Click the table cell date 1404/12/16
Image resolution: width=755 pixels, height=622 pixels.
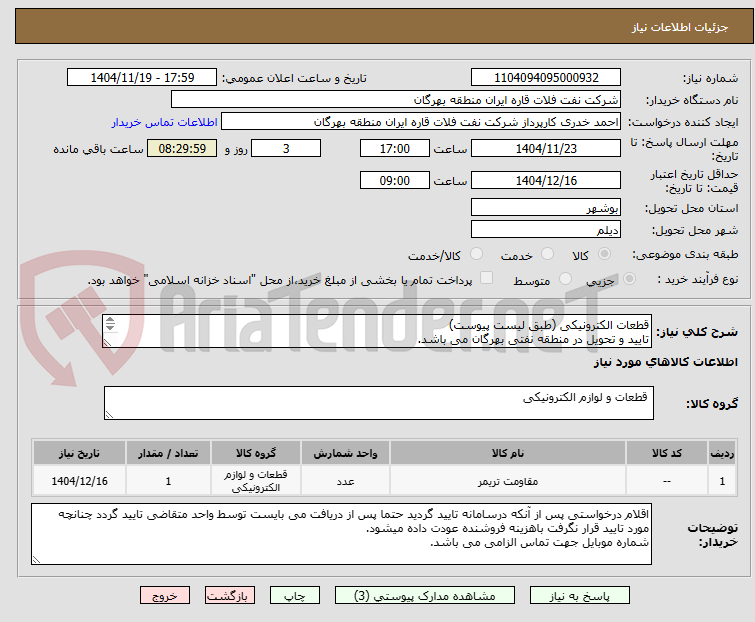(x=79, y=481)
